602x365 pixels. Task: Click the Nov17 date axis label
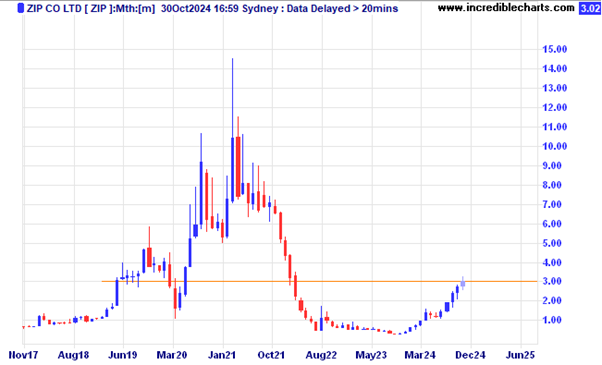pos(23,355)
